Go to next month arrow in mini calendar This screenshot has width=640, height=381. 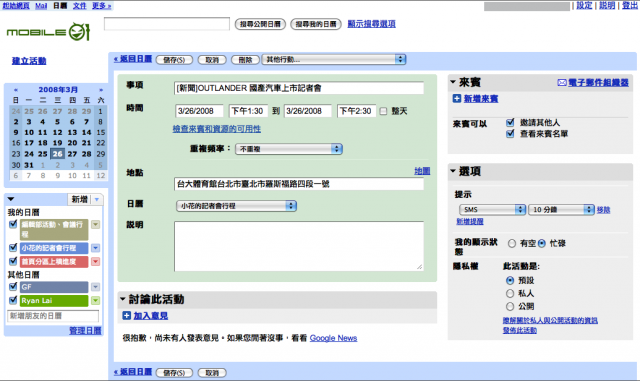pyautogui.click(x=101, y=90)
